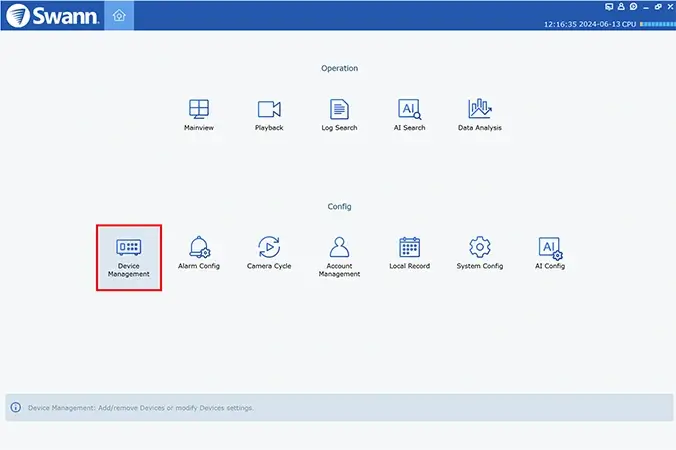Select the Home tab
The height and width of the screenshot is (450, 676).
point(119,15)
